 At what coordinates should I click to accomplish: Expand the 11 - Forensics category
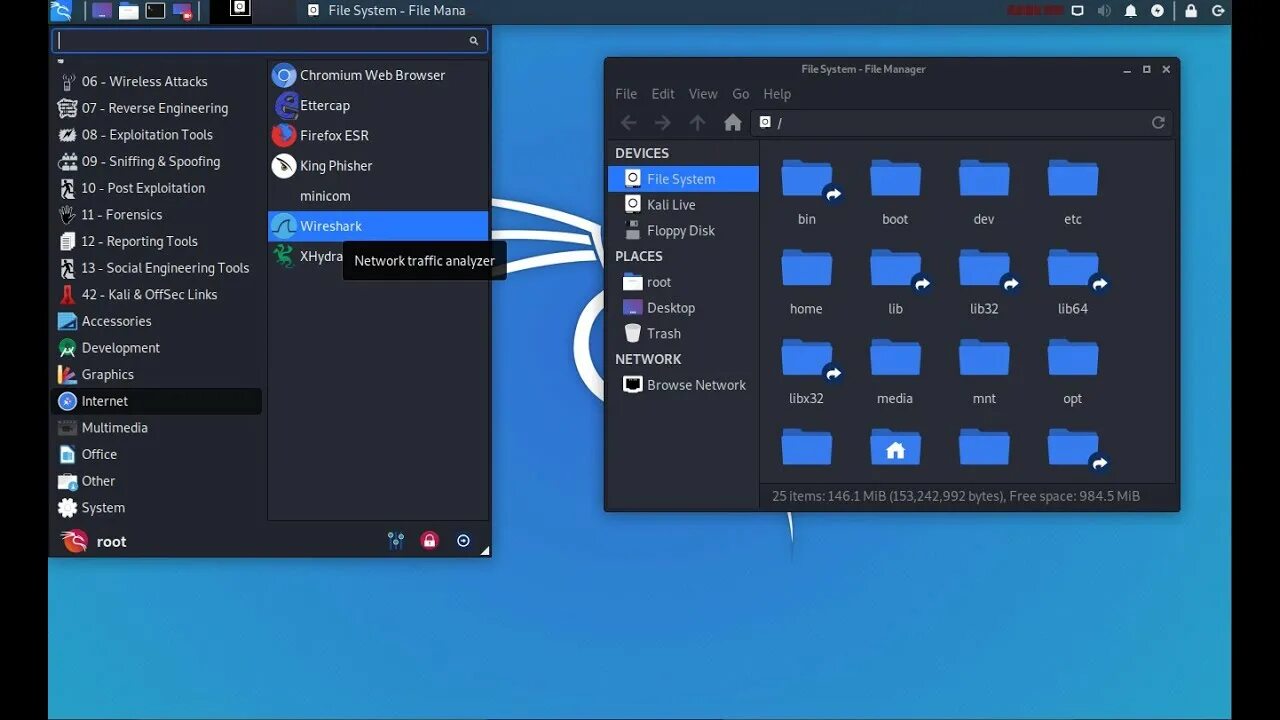(157, 215)
